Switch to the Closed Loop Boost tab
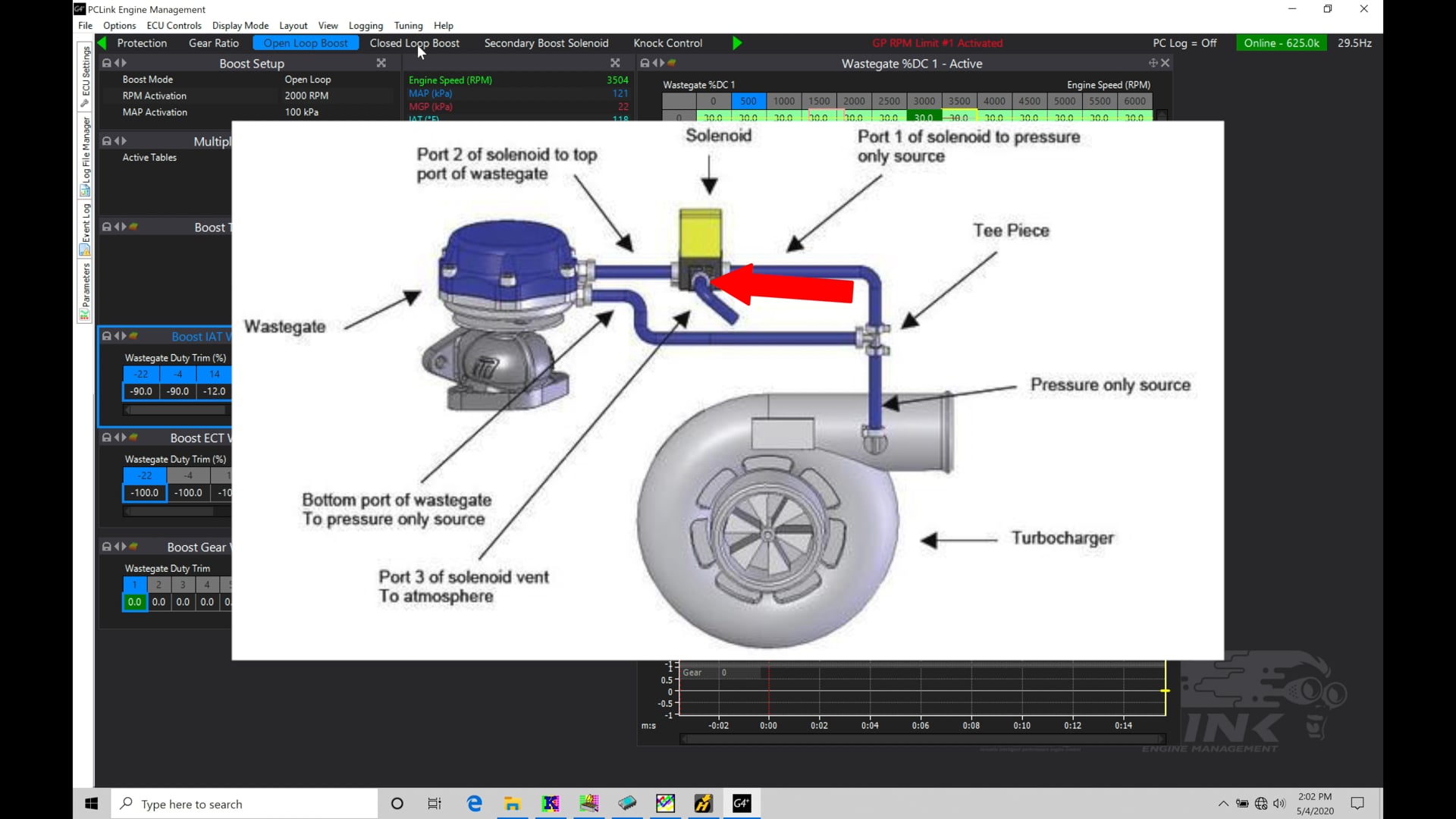The width and height of the screenshot is (1456, 819). tap(414, 43)
